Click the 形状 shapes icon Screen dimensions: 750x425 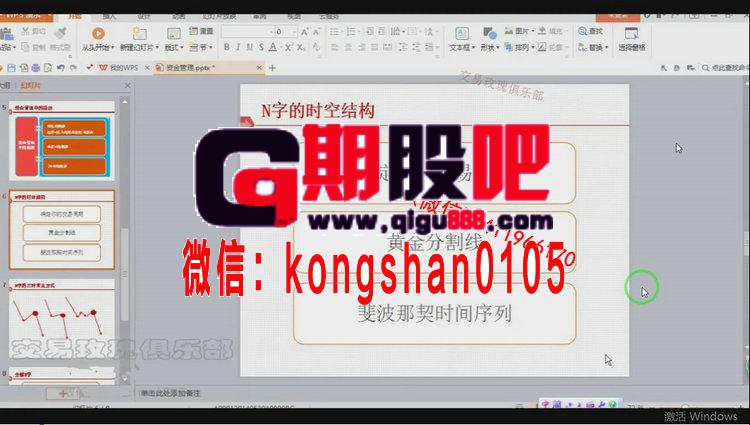click(x=489, y=33)
